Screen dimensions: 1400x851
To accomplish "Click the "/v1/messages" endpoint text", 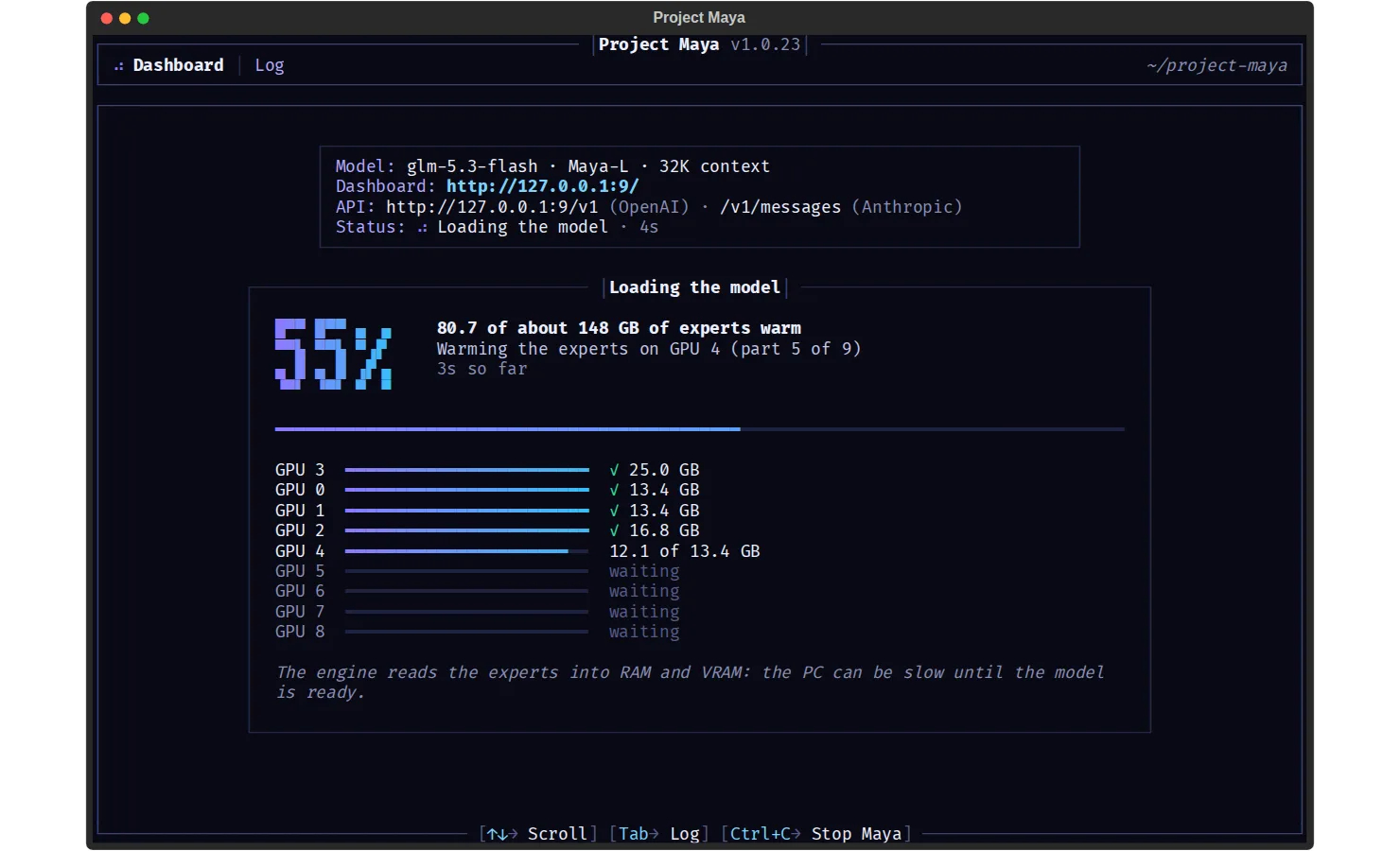I will [780, 207].
